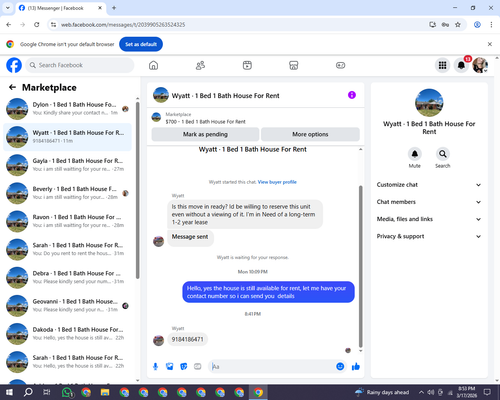This screenshot has height=400, width=500.
Task: Open Debra conversation in list
Action: click(67, 277)
